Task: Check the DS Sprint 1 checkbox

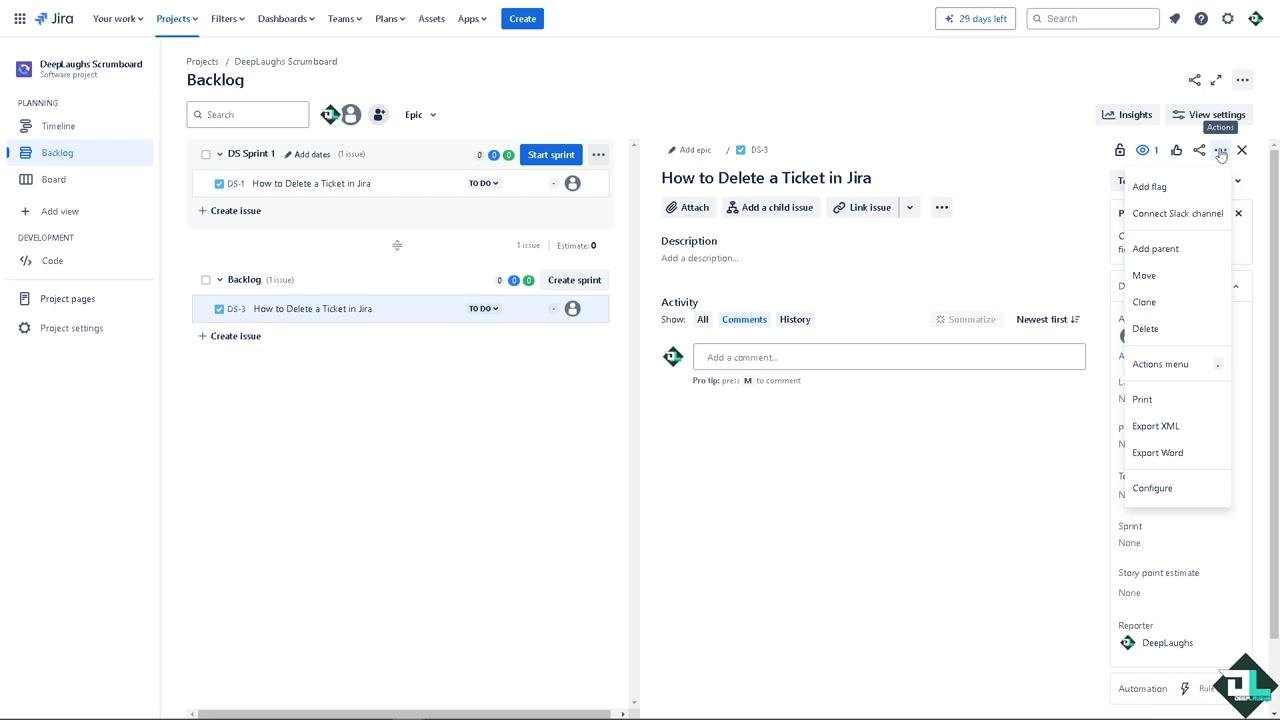Action: pyautogui.click(x=206, y=155)
